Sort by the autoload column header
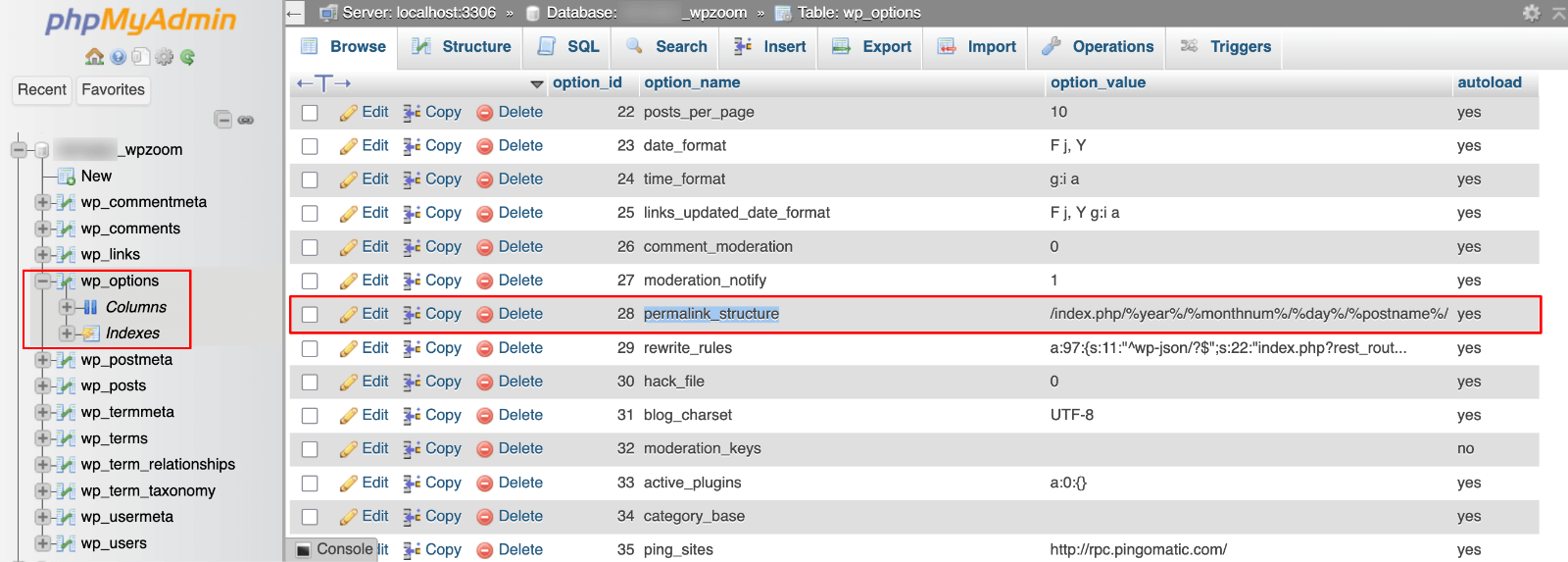 (x=1490, y=82)
